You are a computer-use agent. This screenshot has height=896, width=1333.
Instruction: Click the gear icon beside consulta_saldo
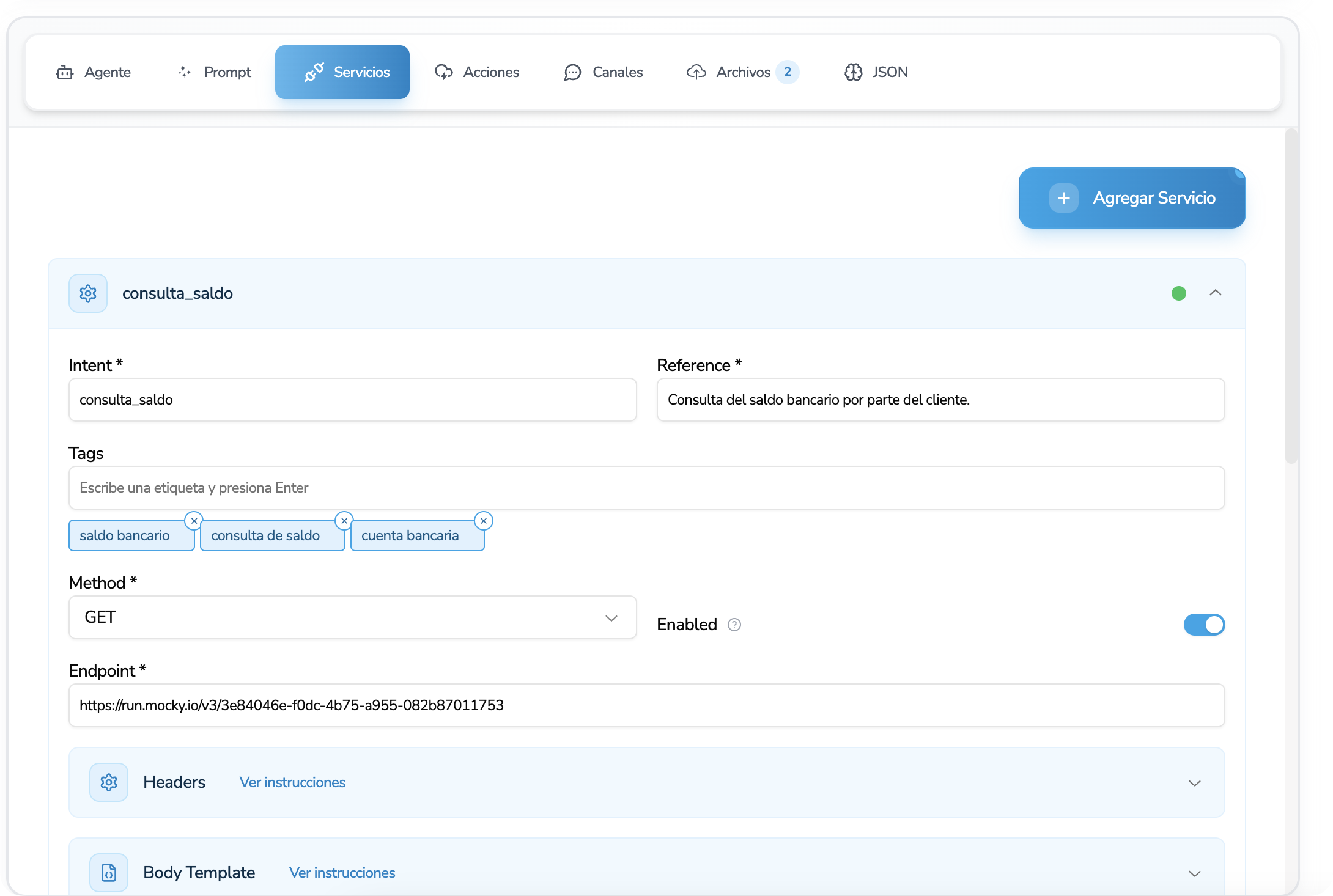pyautogui.click(x=88, y=293)
